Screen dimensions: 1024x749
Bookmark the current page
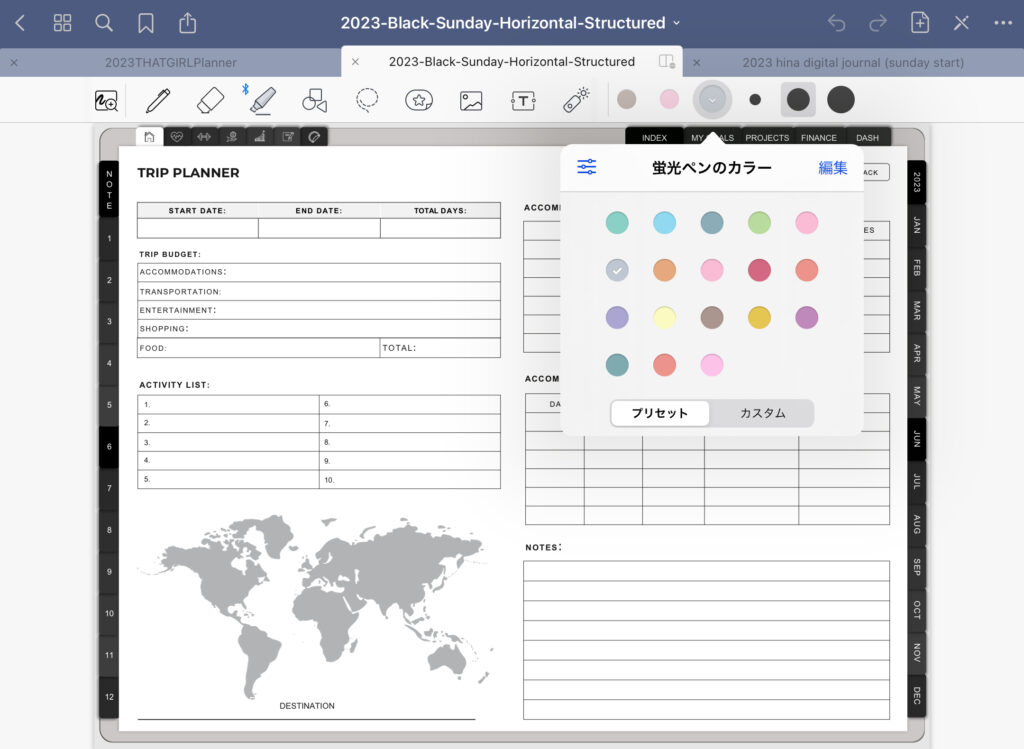tap(146, 24)
